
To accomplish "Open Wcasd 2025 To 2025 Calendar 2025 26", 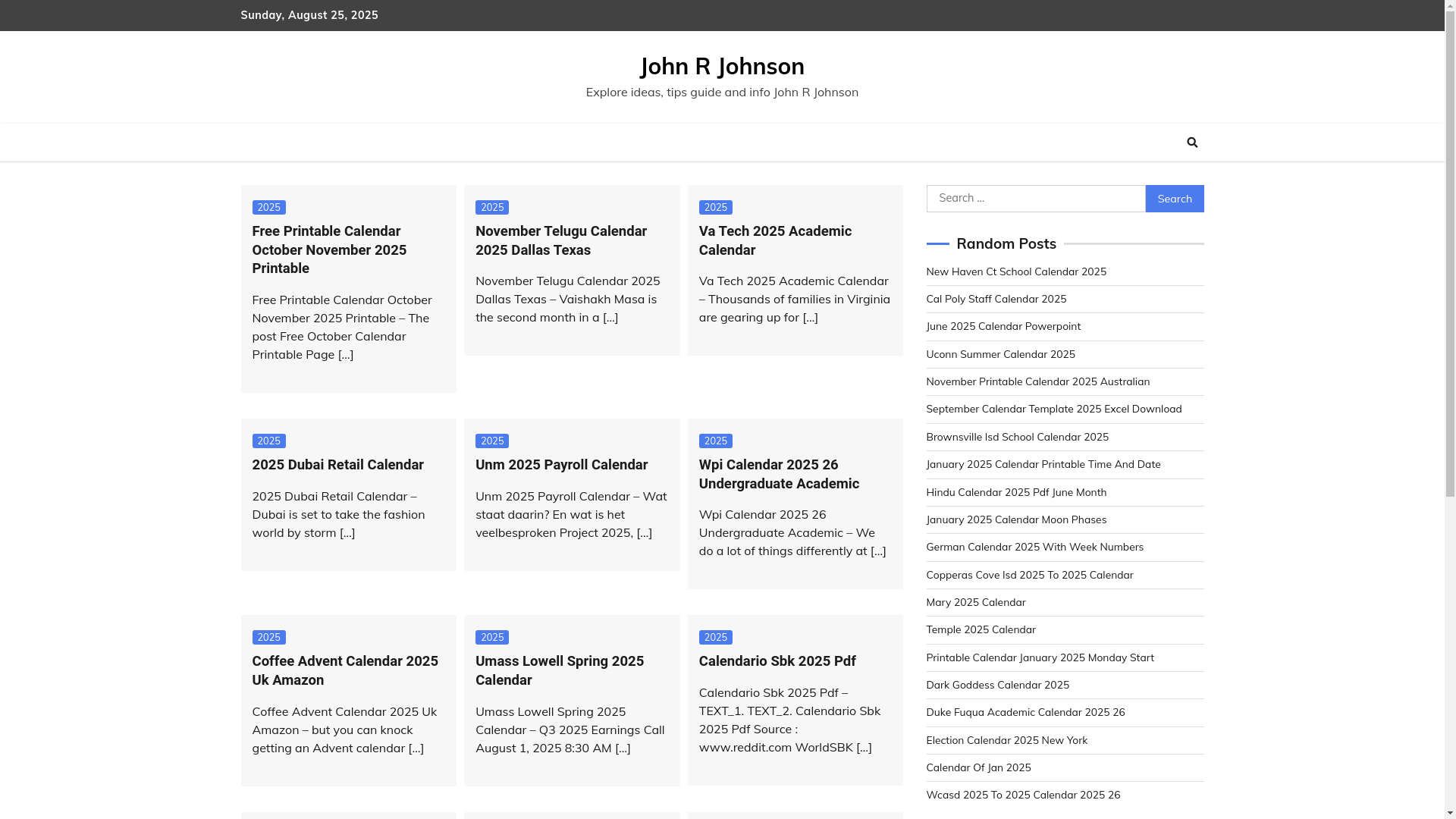I will tap(1023, 795).
